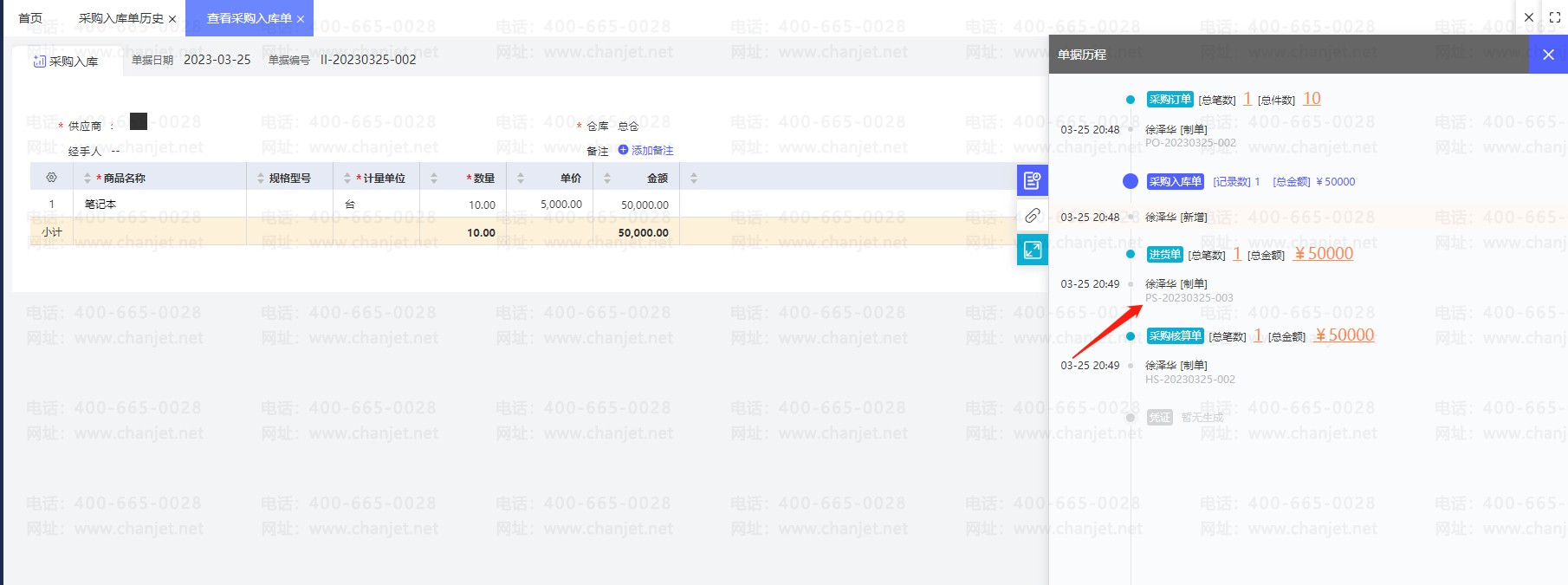The height and width of the screenshot is (585, 1568).
Task: Click the attachment paperclip icon
Action: pyautogui.click(x=1032, y=216)
